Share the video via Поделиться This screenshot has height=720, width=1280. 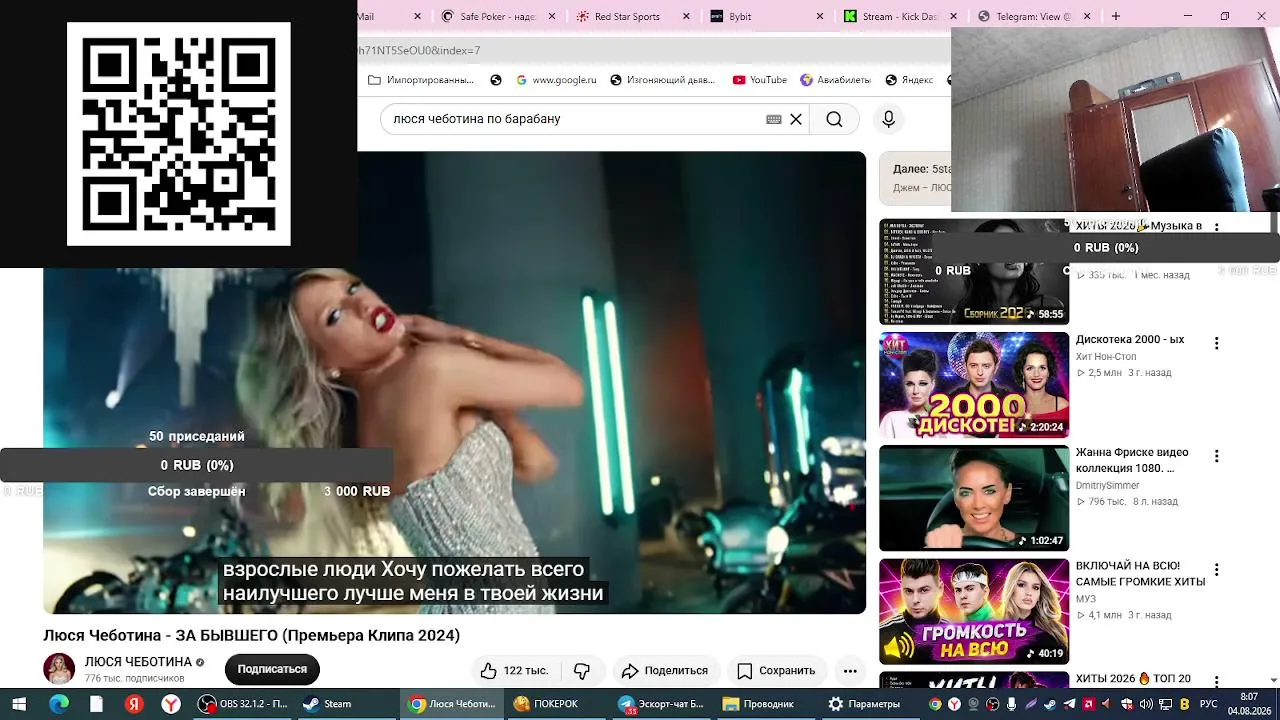pyautogui.click(x=664, y=670)
